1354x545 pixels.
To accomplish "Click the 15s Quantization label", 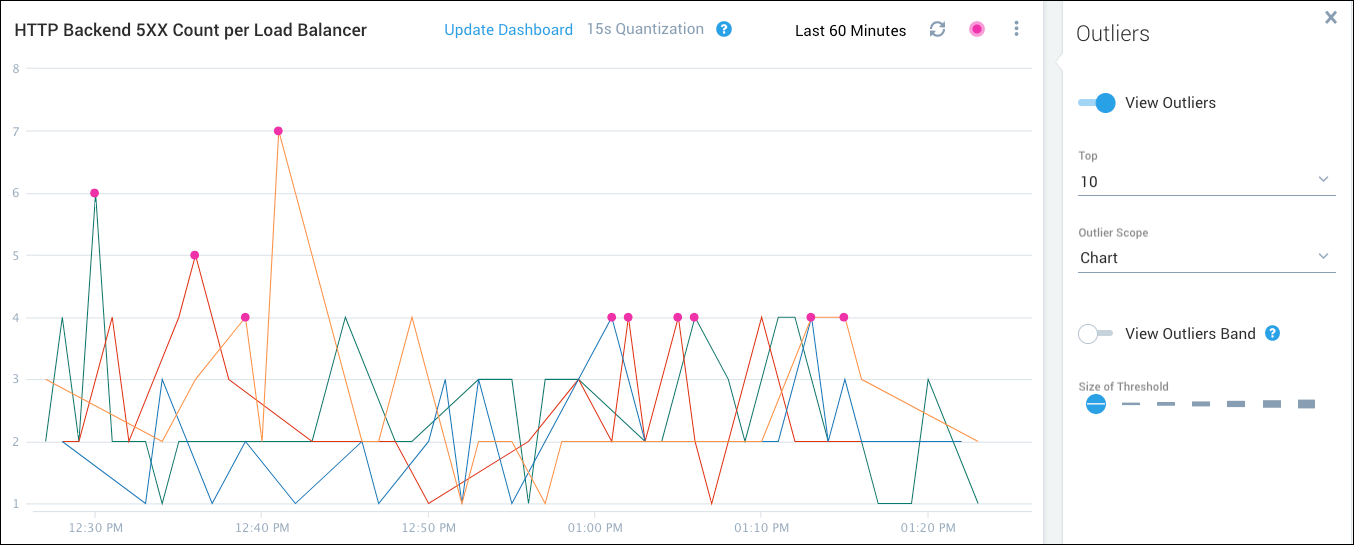I will (645, 29).
